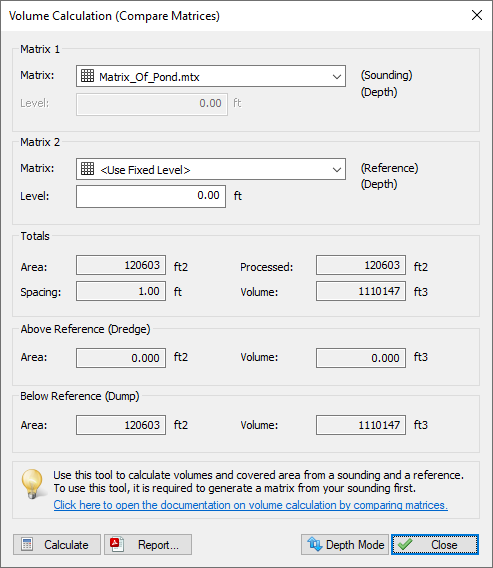Click the Above Reference Volume value 0.000
Screen dimensions: 493x568
pyautogui.click(x=361, y=358)
